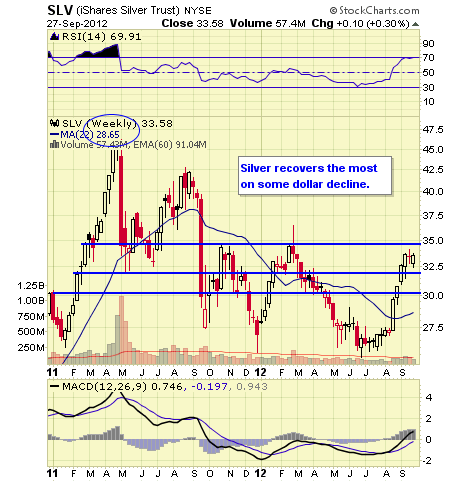This screenshot has width=460, height=482.
Task: Click the date 27-Sep-2012
Action: [77, 24]
